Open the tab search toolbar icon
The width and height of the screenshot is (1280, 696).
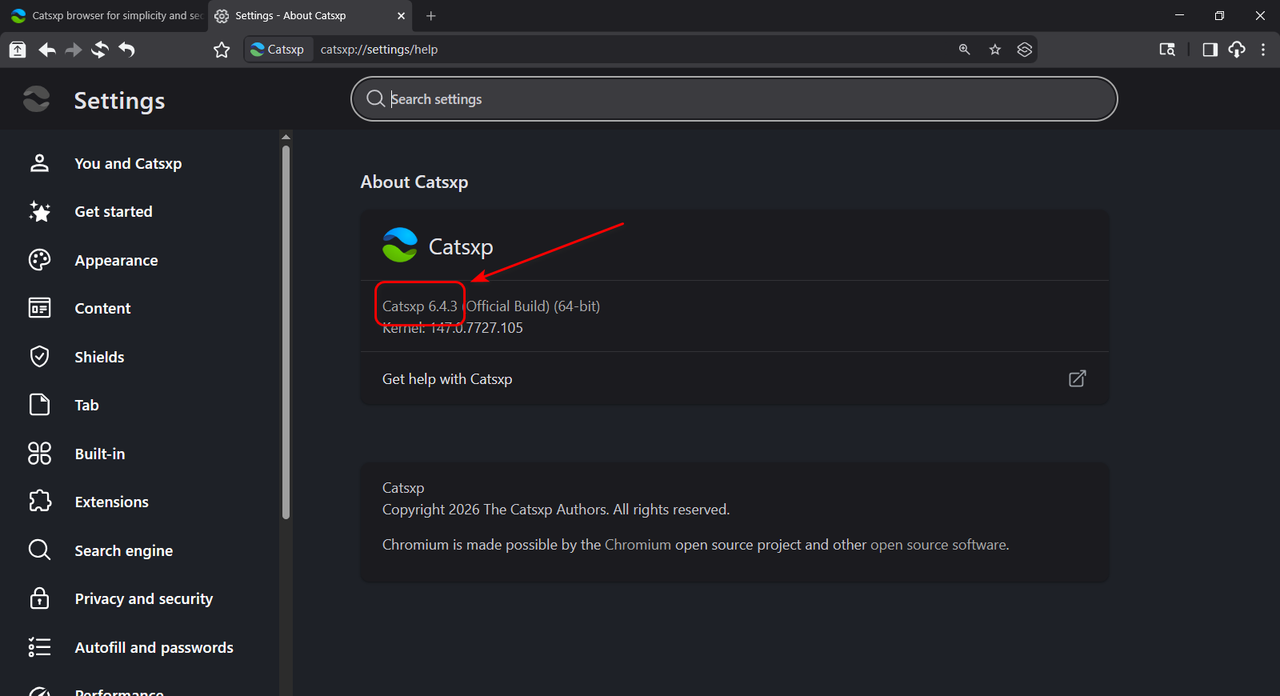click(x=1167, y=49)
